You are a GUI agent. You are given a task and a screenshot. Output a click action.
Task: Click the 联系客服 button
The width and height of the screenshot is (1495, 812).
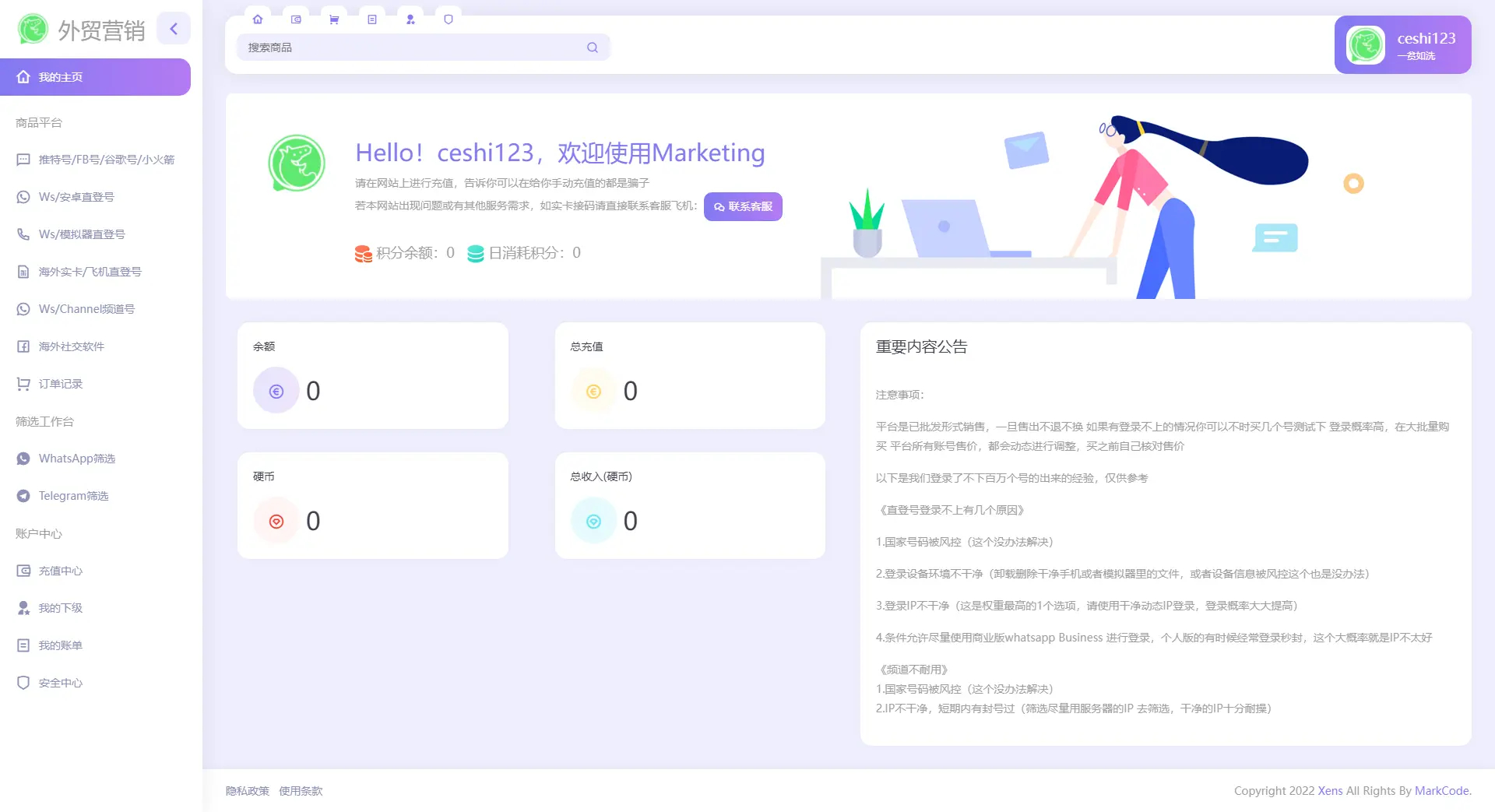click(743, 206)
